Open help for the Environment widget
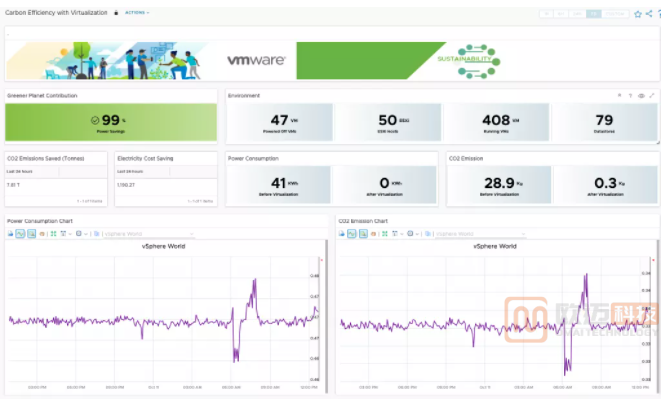The width and height of the screenshot is (662, 399). (630, 96)
